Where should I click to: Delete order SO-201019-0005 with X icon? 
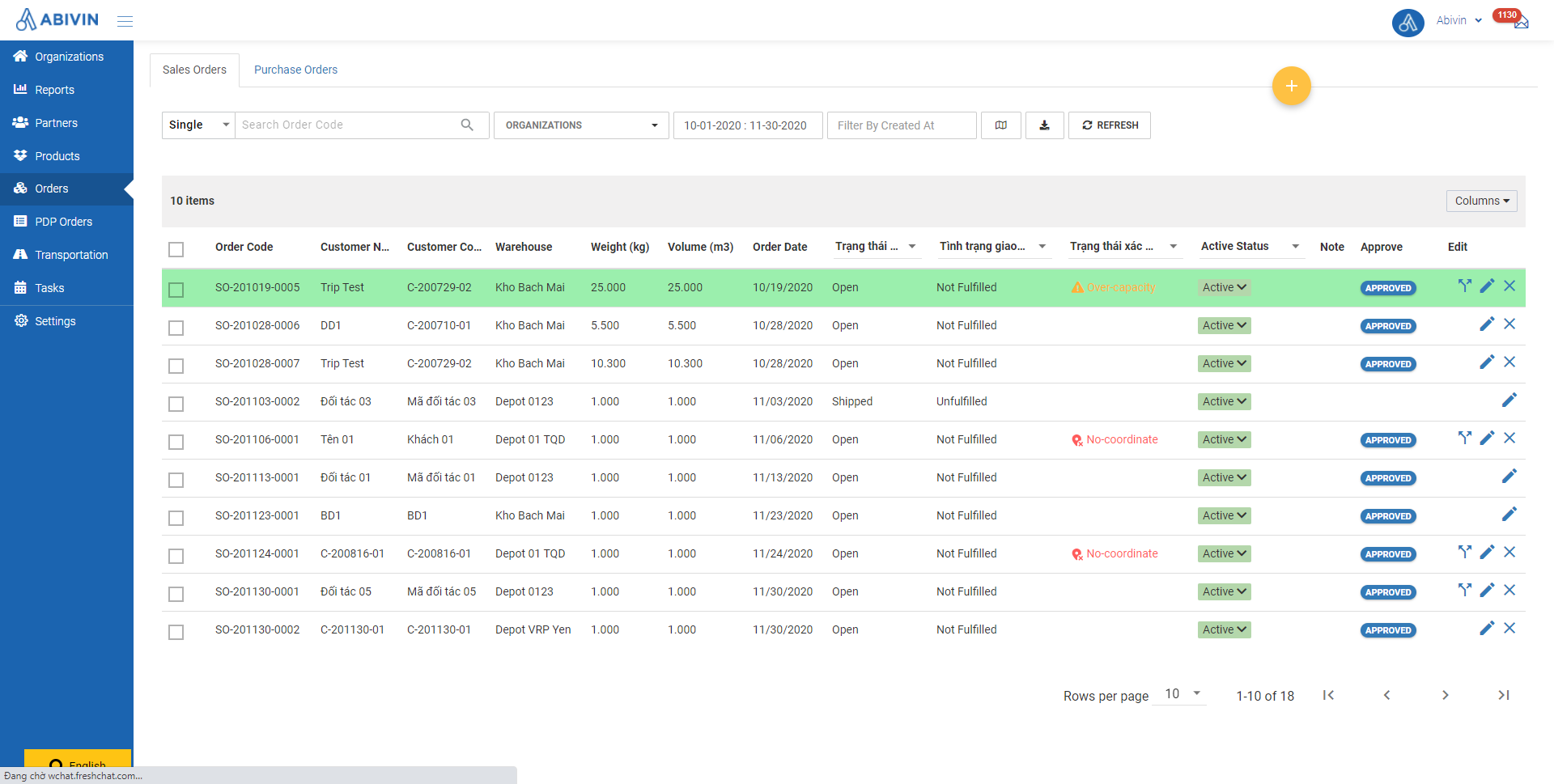click(x=1509, y=286)
